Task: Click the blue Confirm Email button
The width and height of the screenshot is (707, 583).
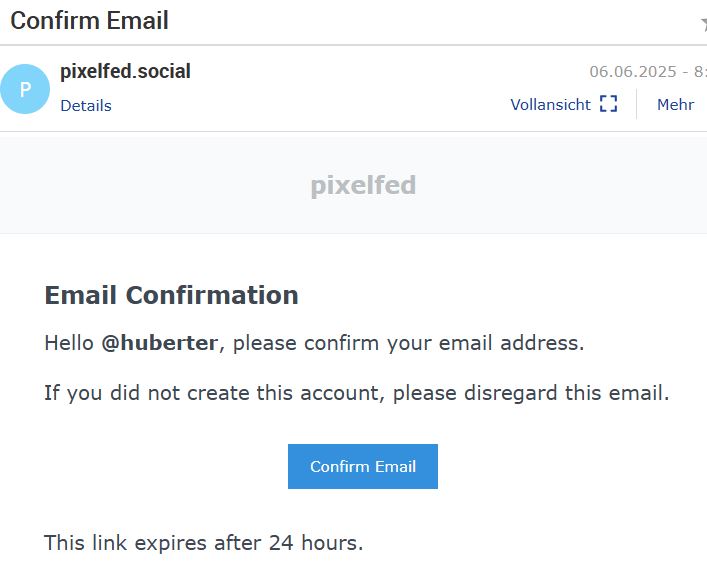Action: point(363,466)
